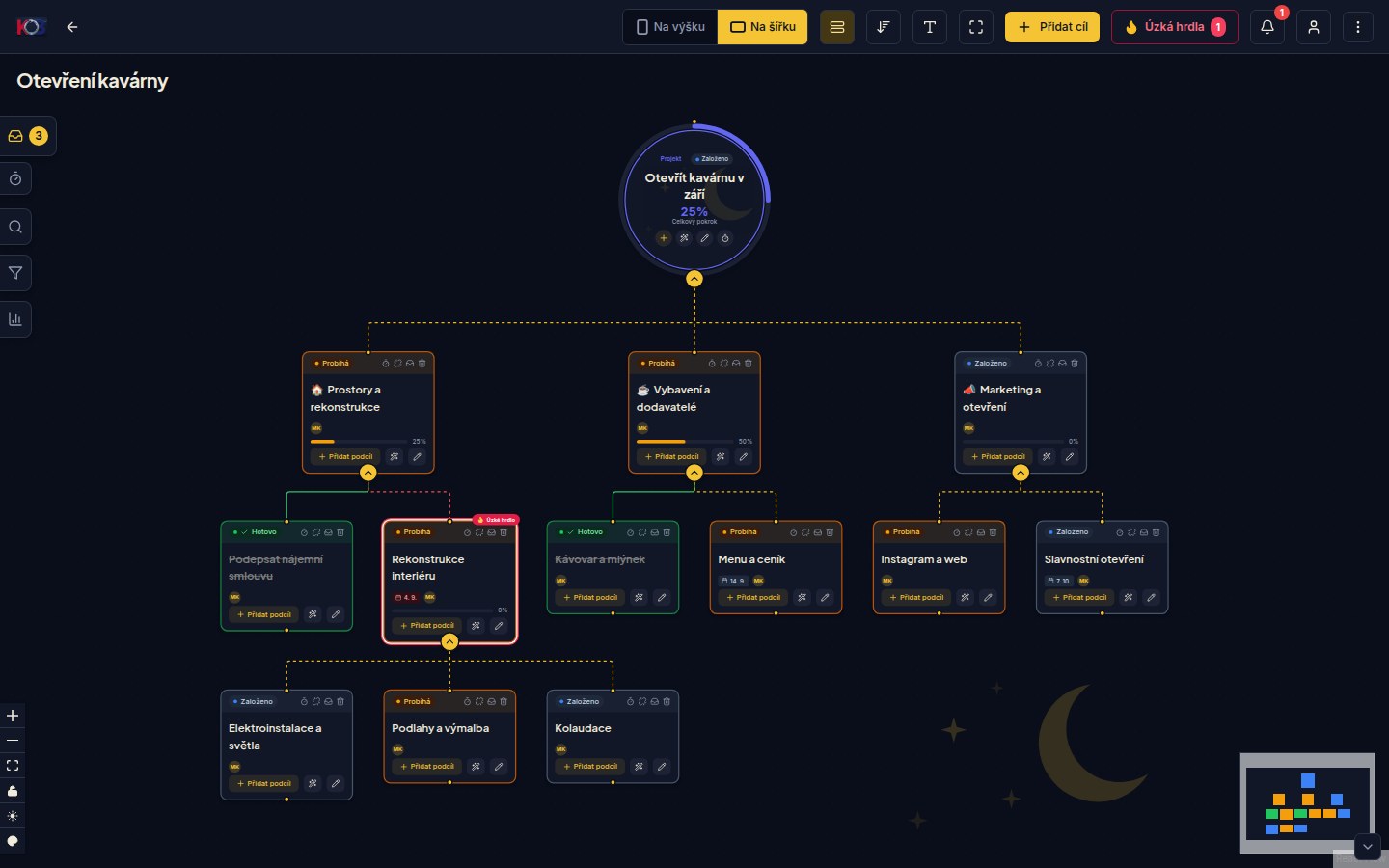Open the three-dot more menu

click(x=1358, y=27)
